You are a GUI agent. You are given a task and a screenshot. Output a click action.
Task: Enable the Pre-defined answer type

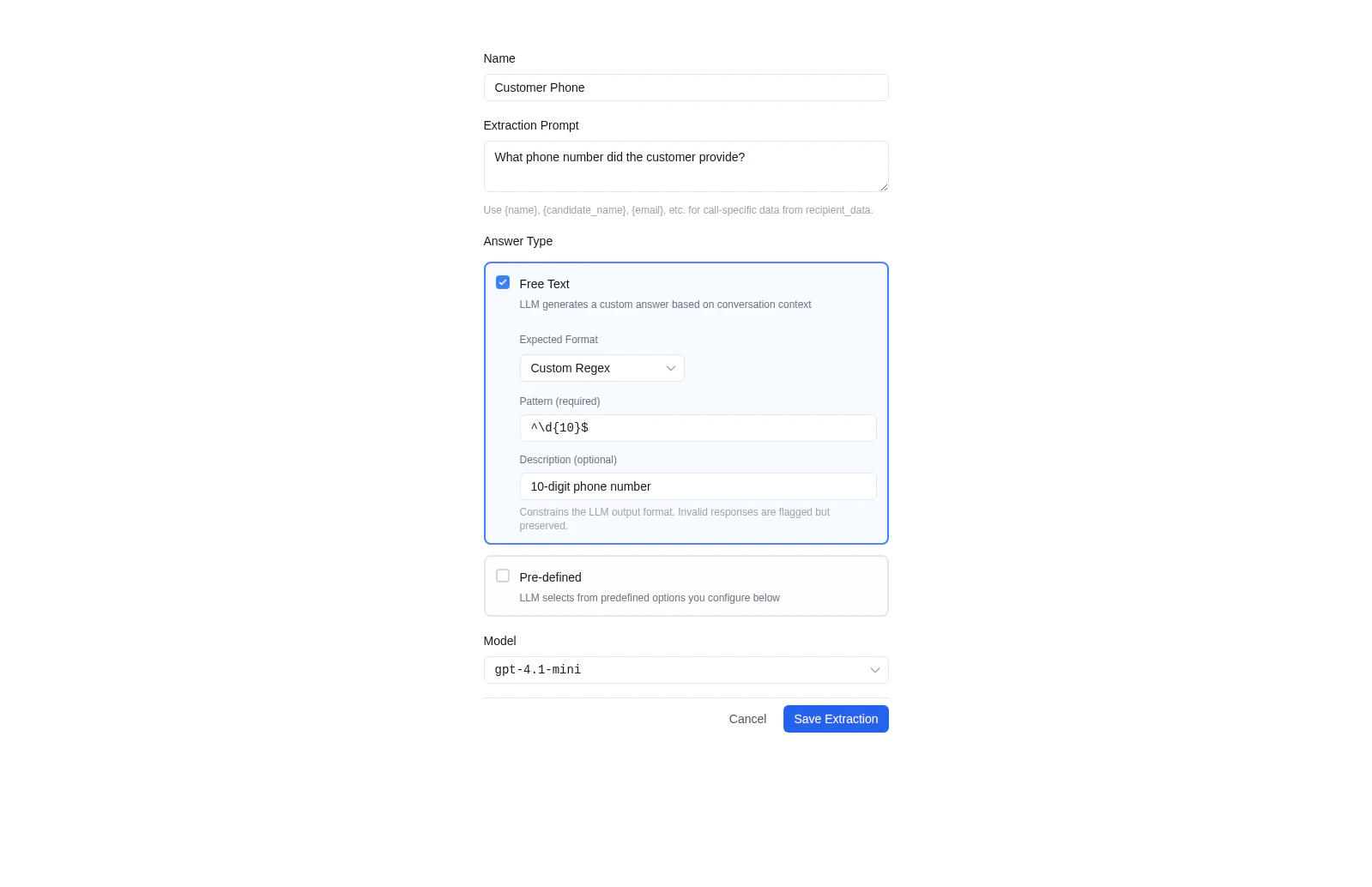click(503, 576)
